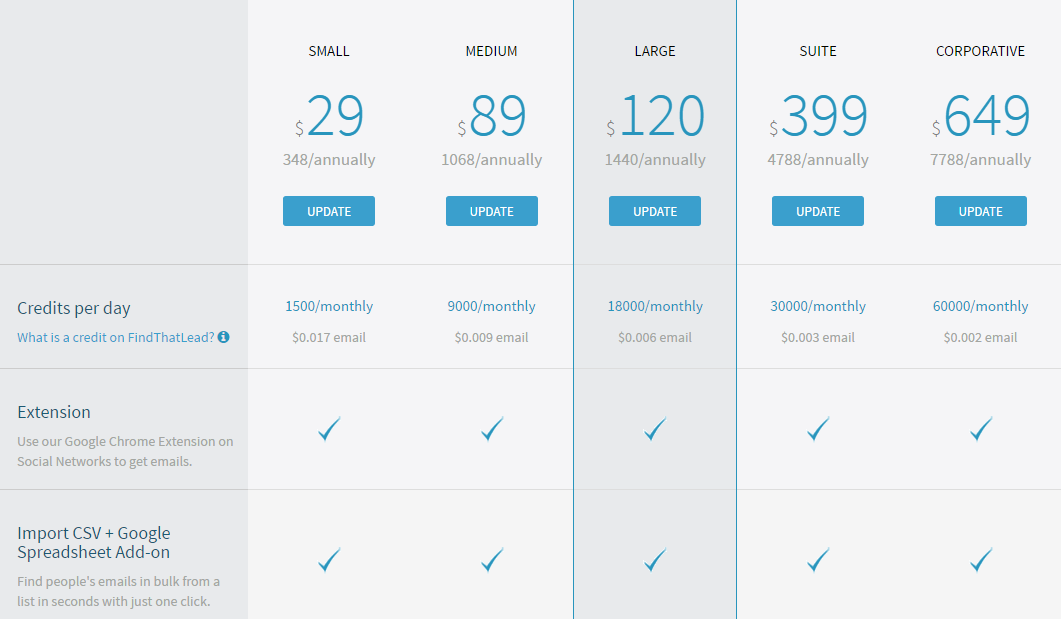Select the CORPORATIVE plan heading
Image resolution: width=1061 pixels, height=619 pixels.
[980, 51]
